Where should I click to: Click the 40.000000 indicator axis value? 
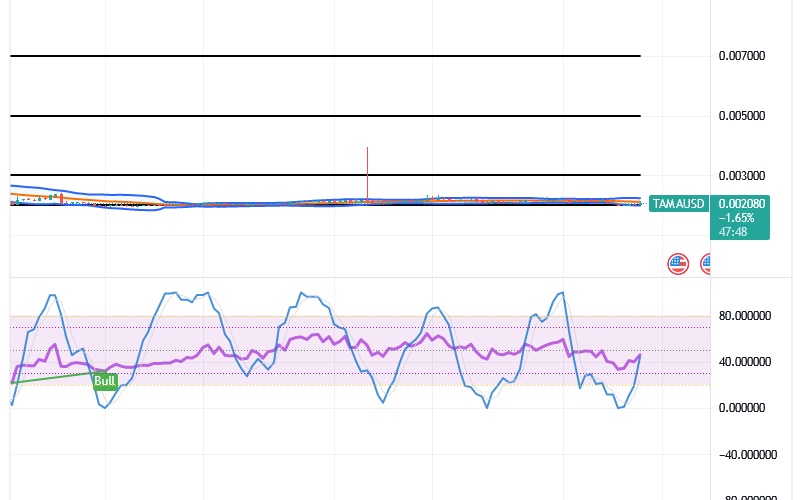[x=745, y=362]
